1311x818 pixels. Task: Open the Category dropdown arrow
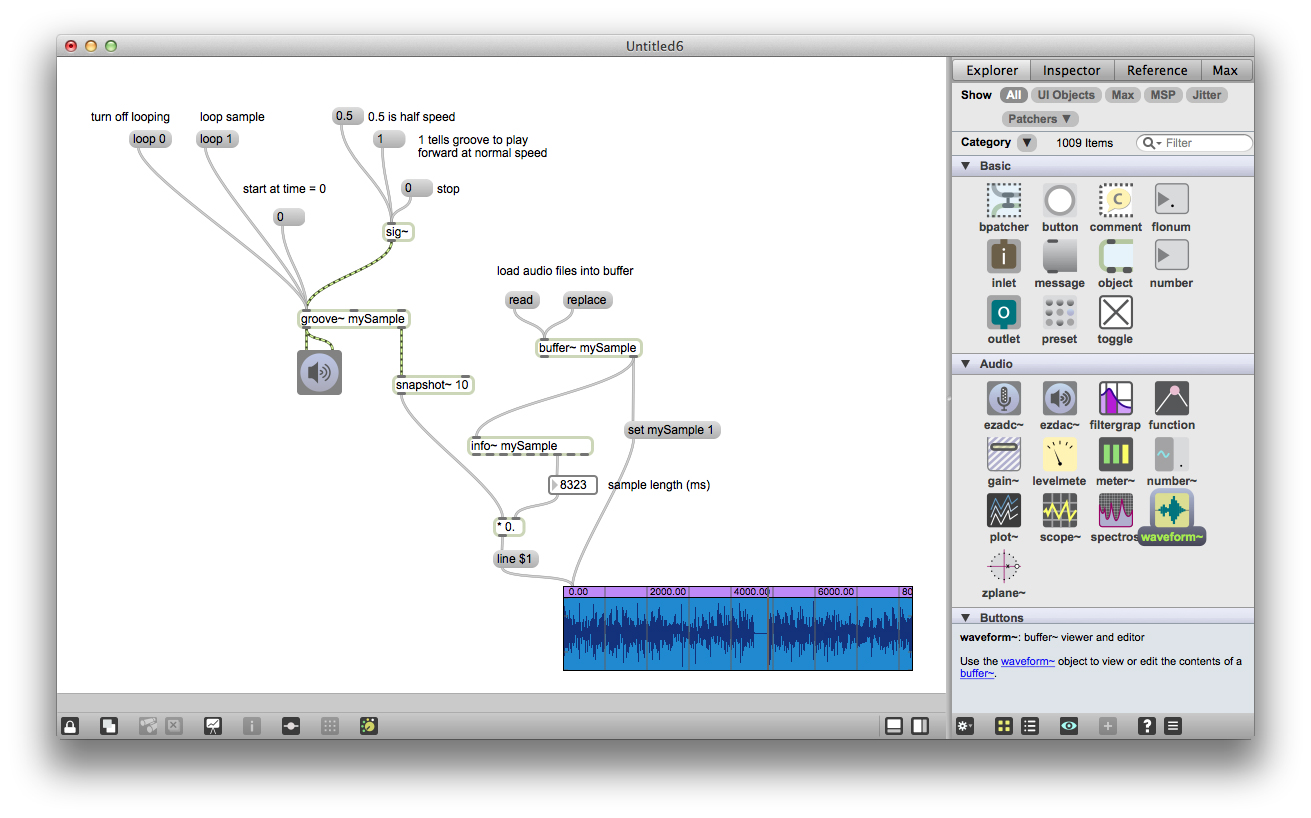point(1027,143)
